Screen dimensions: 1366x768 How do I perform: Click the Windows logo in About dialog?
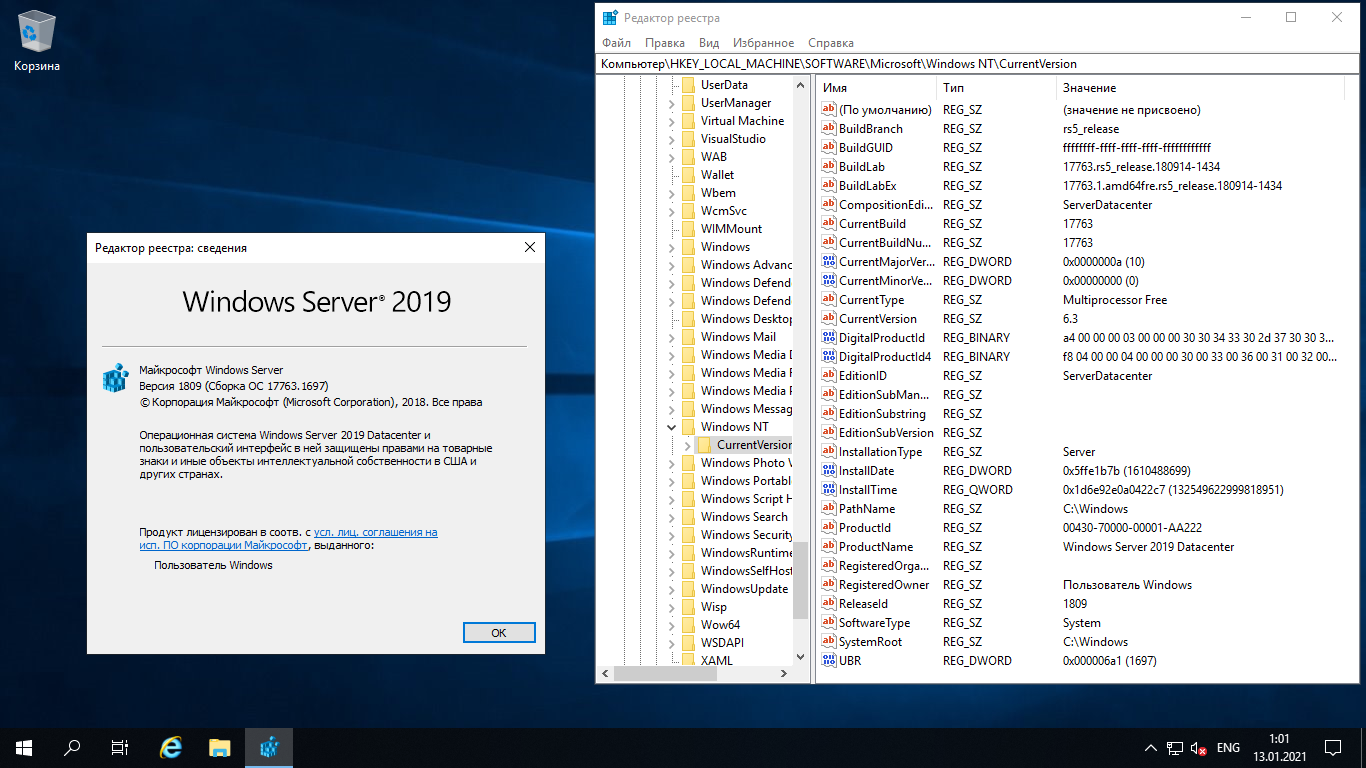click(x=116, y=379)
